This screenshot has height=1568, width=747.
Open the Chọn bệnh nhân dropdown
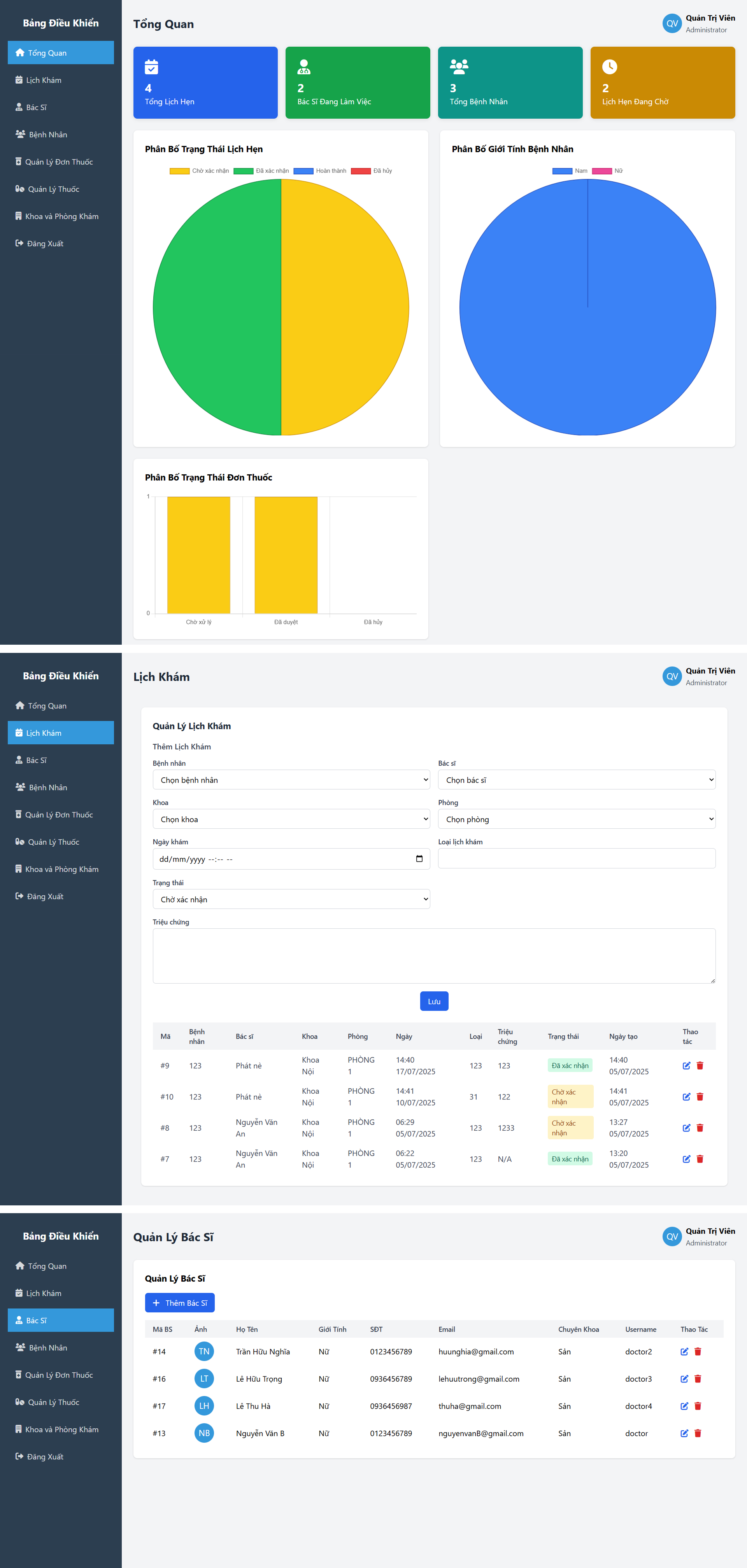[x=291, y=780]
